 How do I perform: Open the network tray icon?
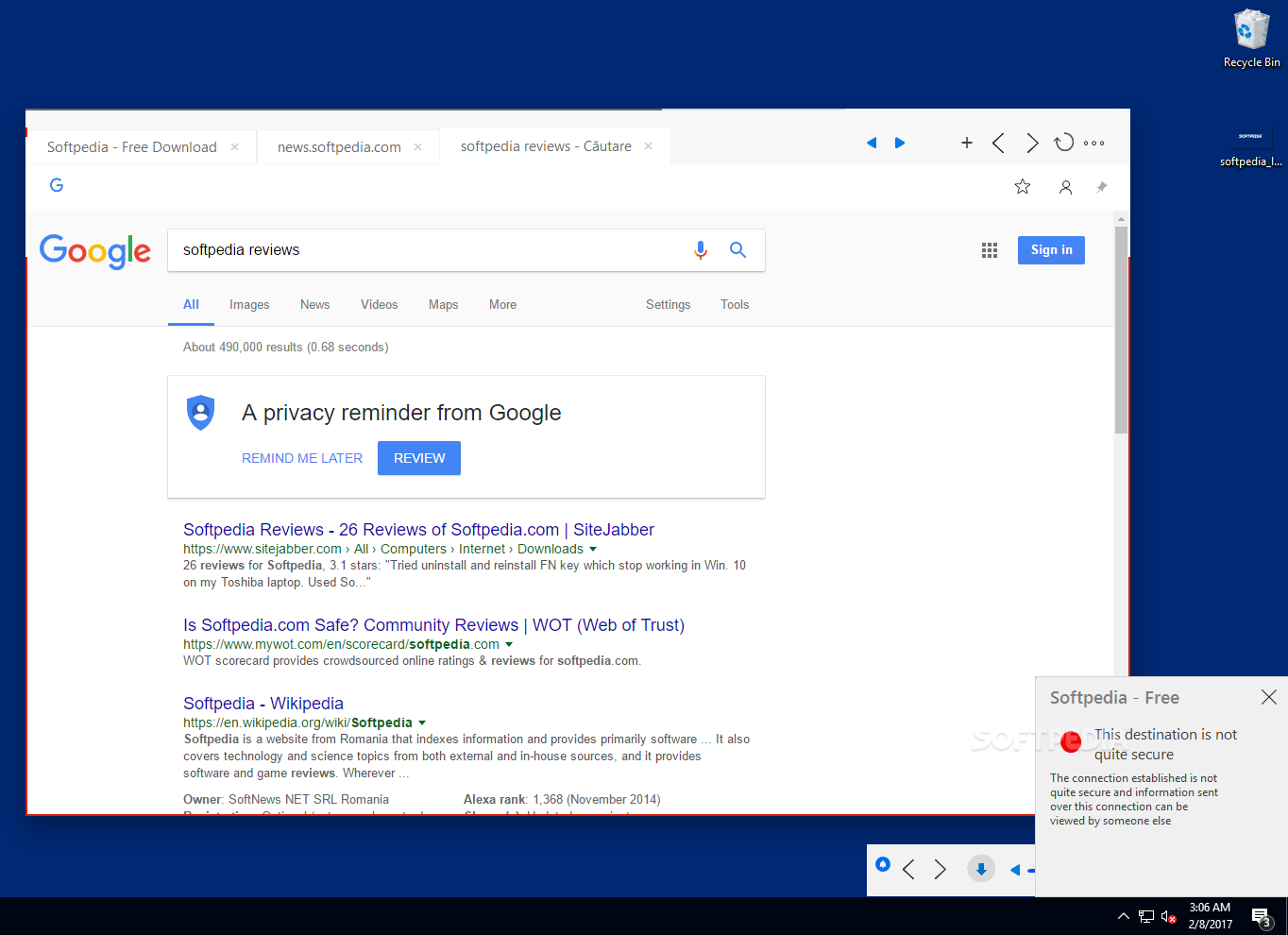[1146, 916]
